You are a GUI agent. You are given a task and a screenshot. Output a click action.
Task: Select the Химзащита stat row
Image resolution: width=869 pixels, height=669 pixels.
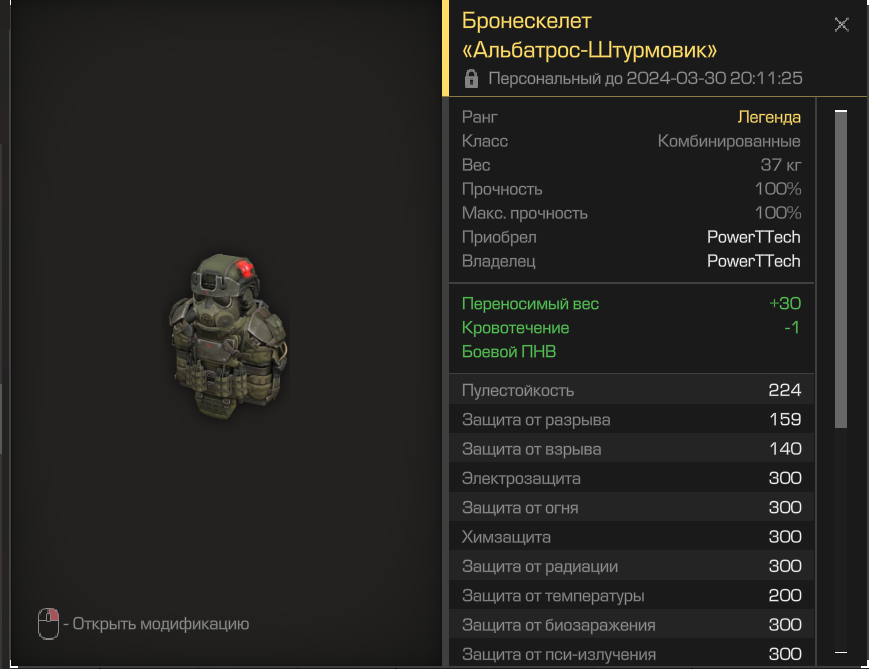631,537
